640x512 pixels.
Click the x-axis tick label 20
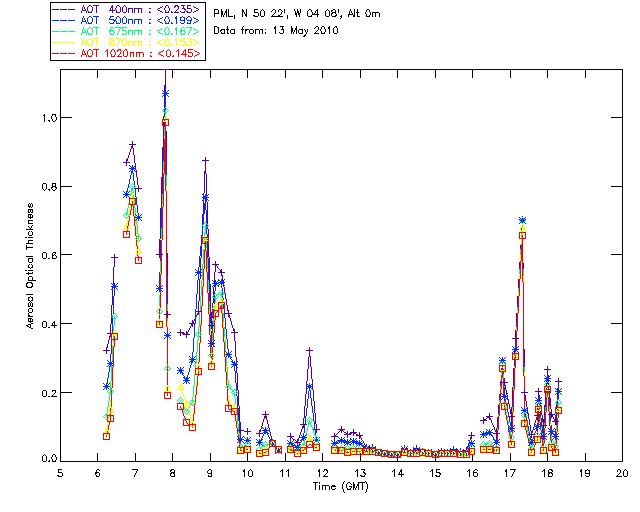click(622, 473)
